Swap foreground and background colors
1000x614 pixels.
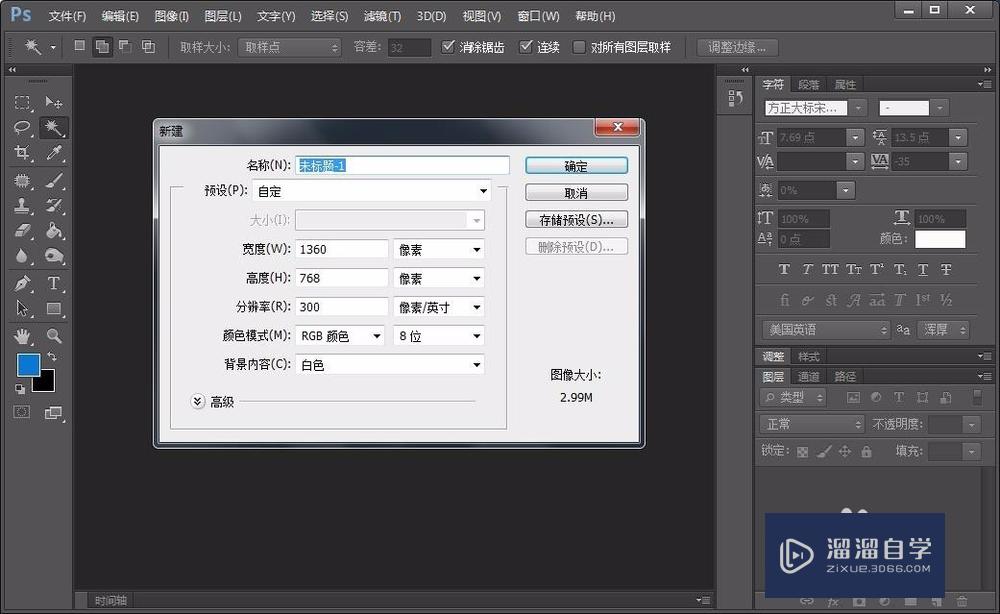click(51, 357)
